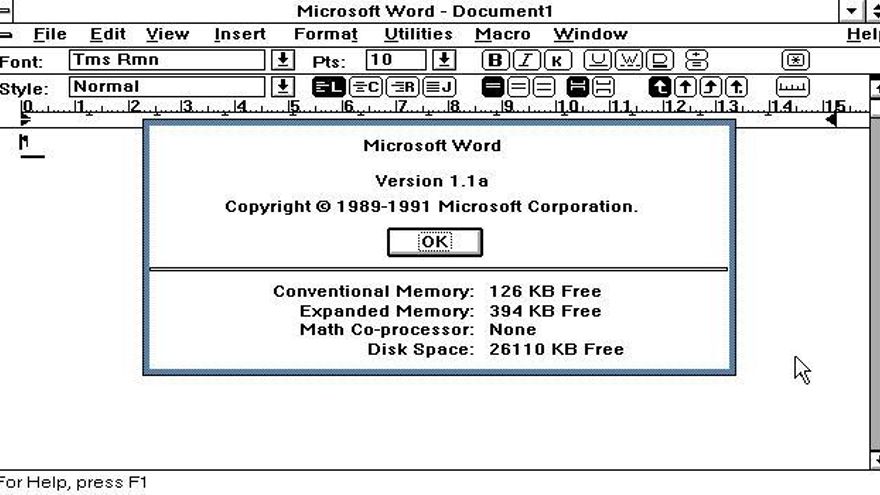Open the Format menu
880x495 pixels.
(x=325, y=35)
